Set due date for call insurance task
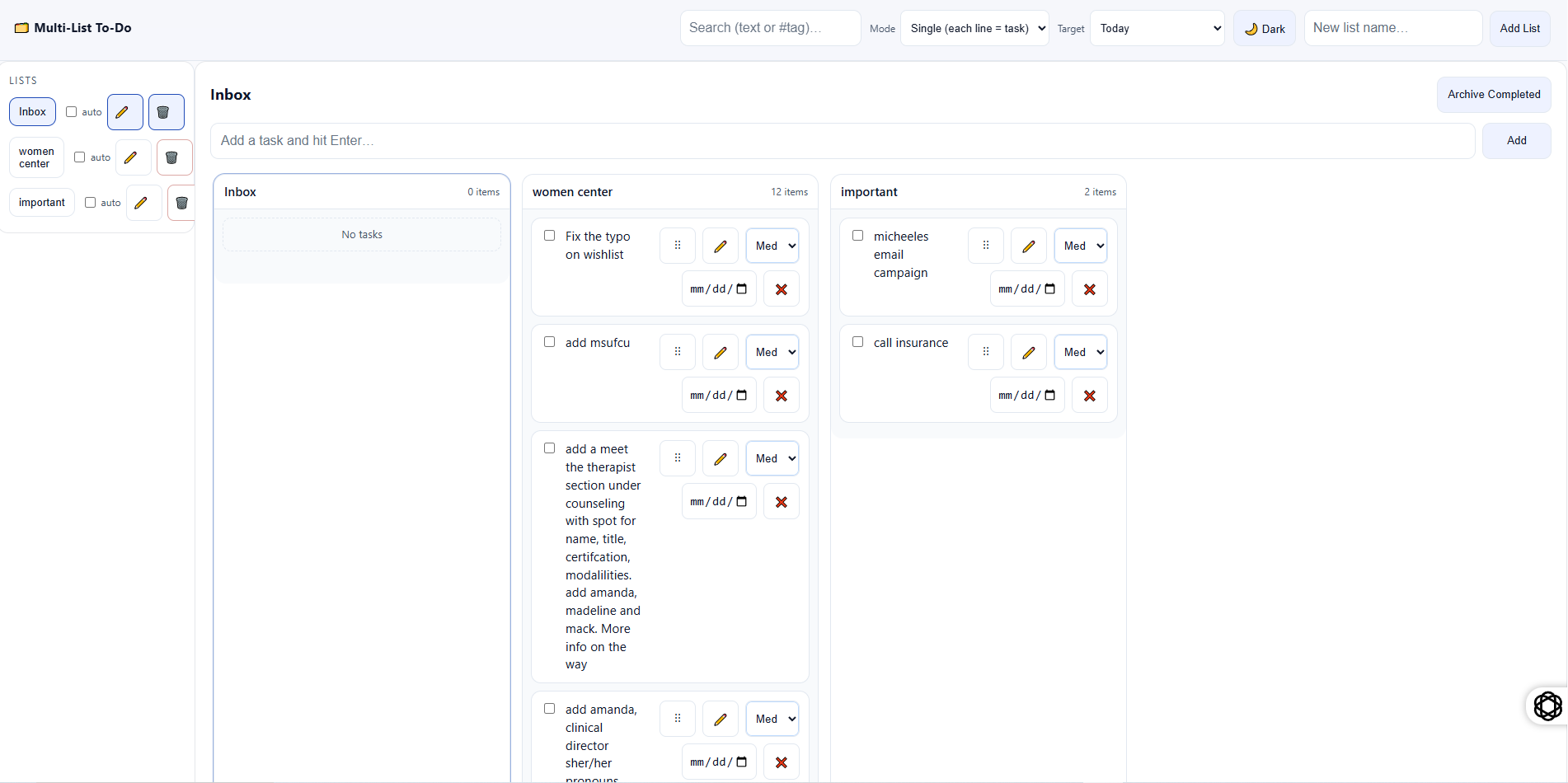This screenshot has height=783, width=1568. pos(1027,396)
